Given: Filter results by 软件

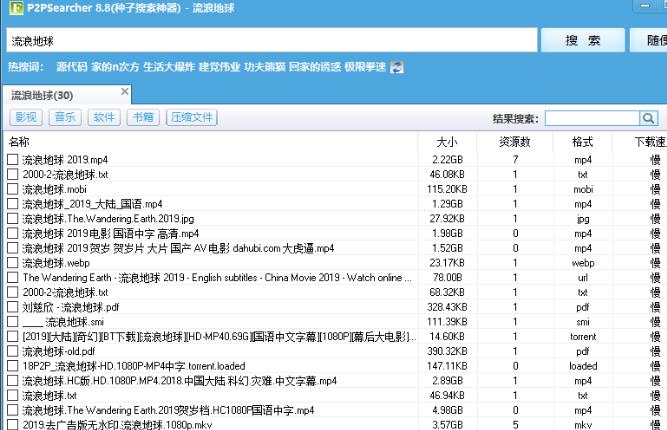Looking at the screenshot, I should pyautogui.click(x=104, y=117).
